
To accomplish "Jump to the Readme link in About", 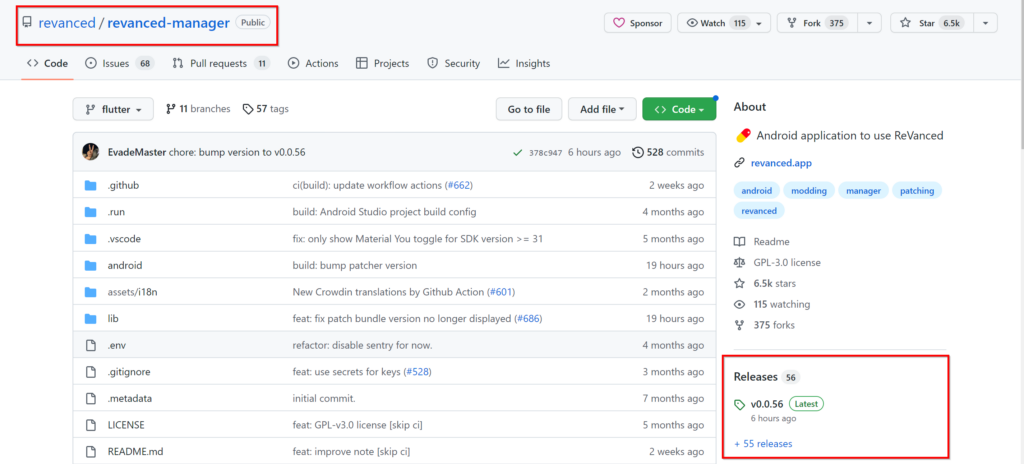I will tap(762, 242).
